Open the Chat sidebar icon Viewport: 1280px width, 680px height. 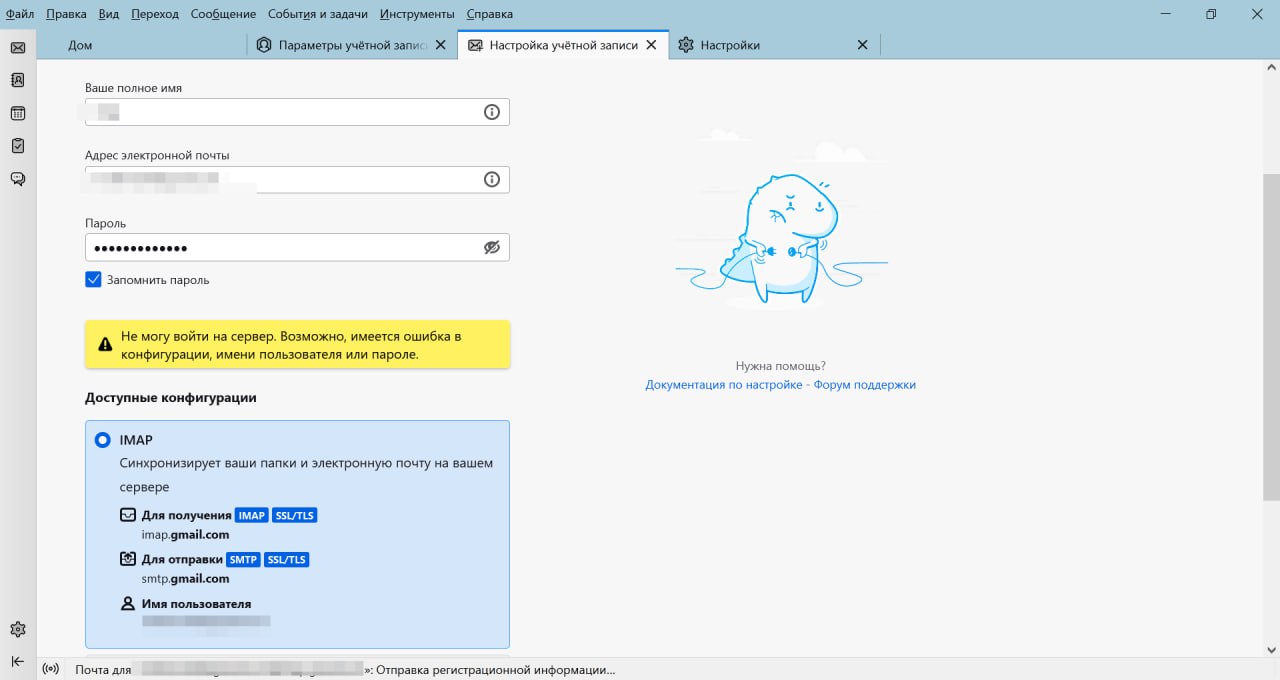tap(18, 179)
